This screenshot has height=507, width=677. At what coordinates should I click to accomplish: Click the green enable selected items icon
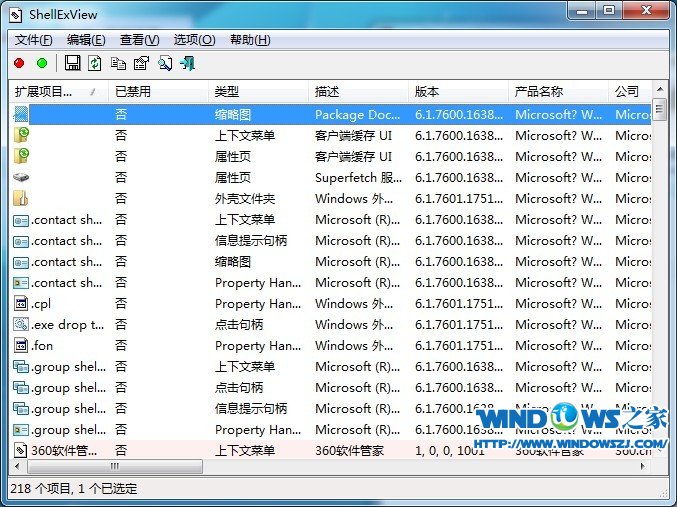(42, 63)
